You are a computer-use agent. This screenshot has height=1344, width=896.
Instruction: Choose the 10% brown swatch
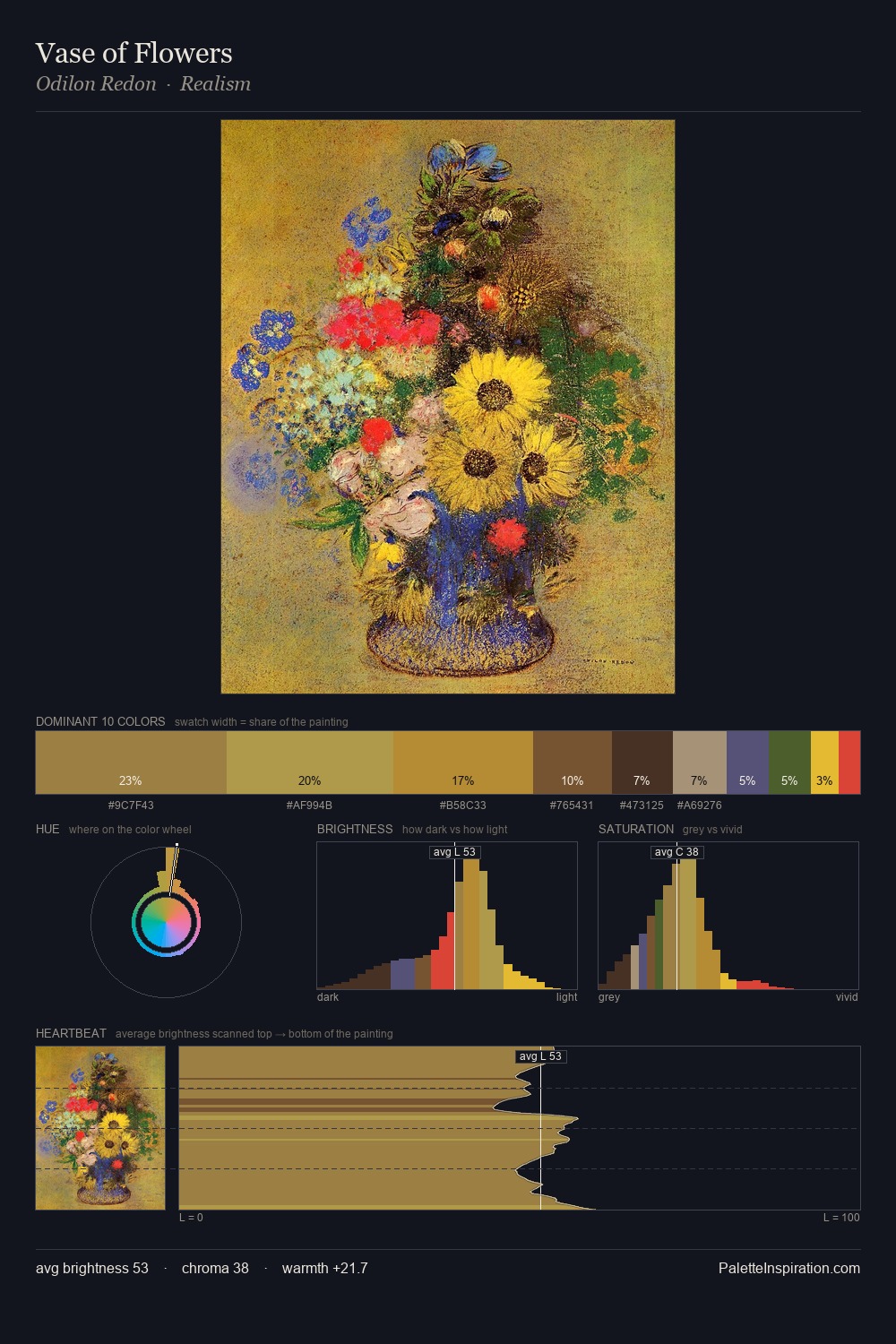click(x=573, y=762)
